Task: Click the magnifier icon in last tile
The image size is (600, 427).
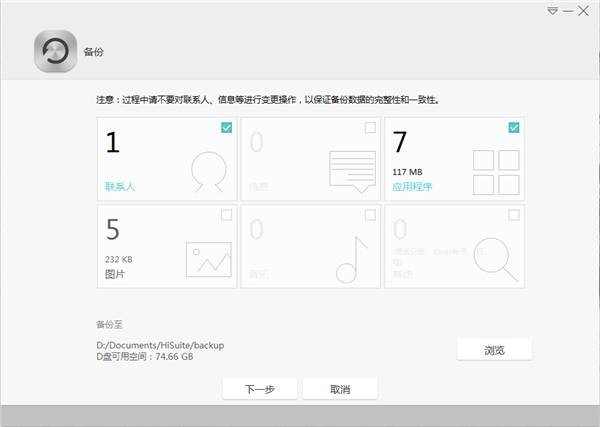Action: pos(495,257)
